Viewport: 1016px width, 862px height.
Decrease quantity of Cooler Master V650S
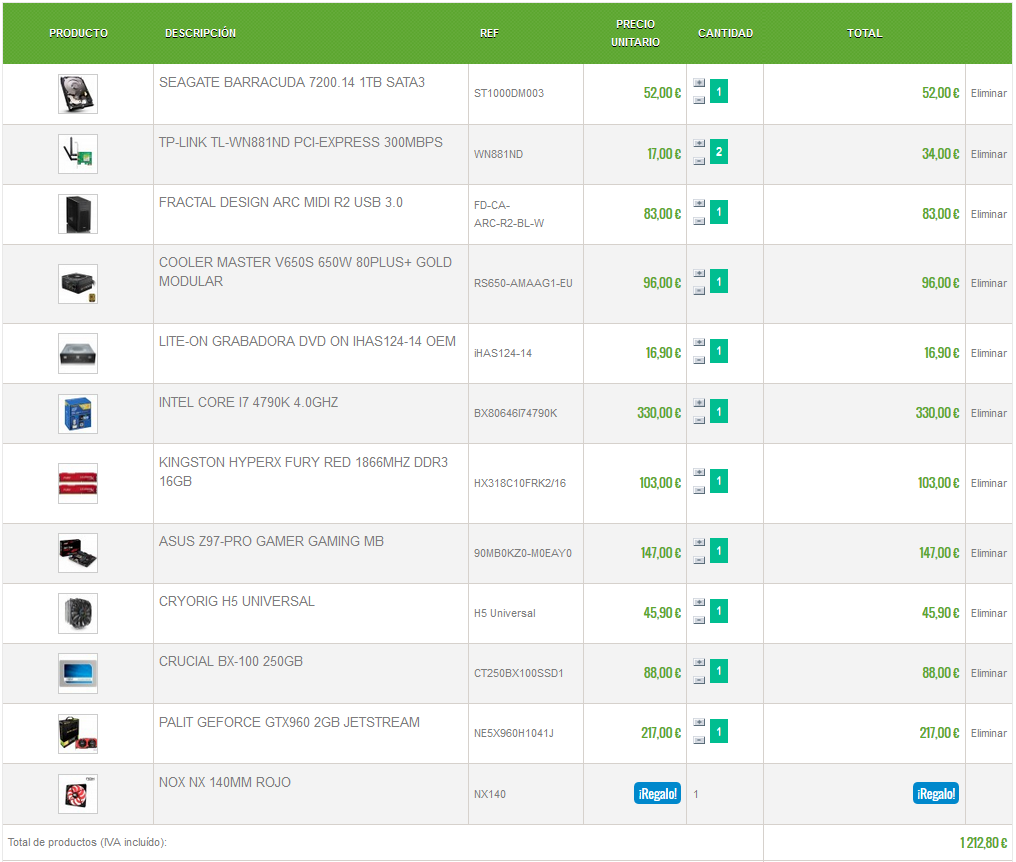click(x=699, y=291)
